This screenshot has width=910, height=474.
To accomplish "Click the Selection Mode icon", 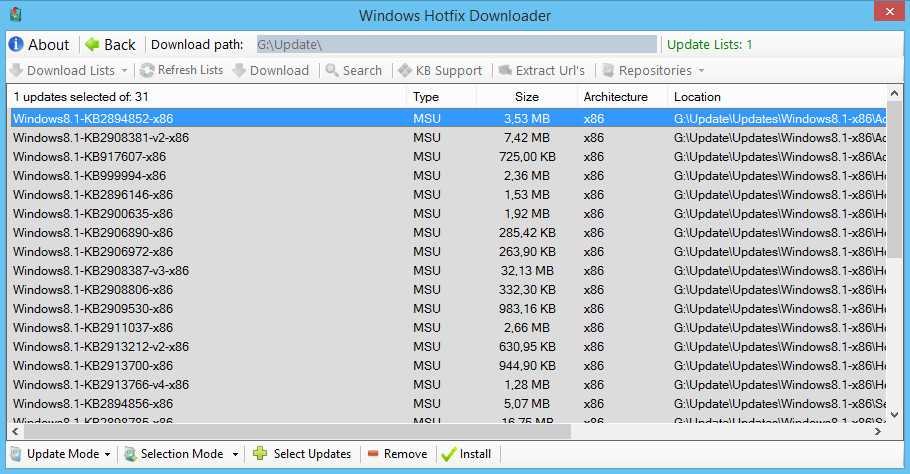I will (131, 454).
